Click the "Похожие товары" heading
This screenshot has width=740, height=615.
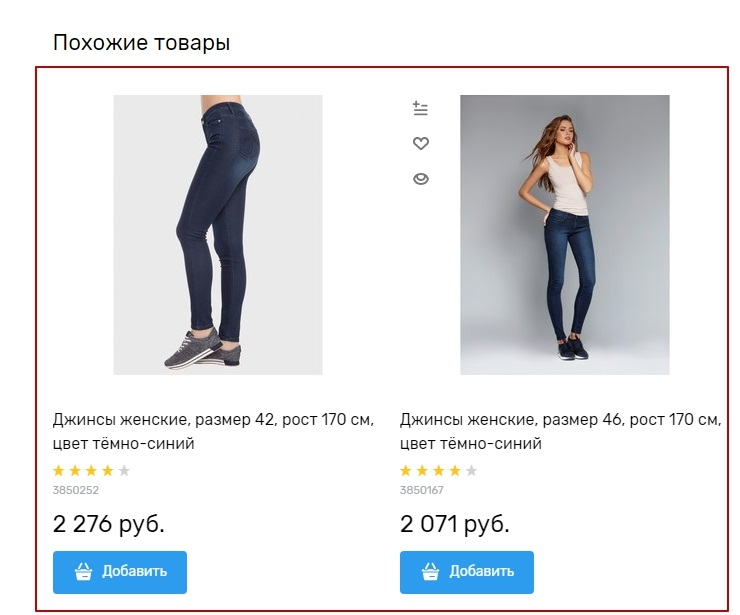(141, 43)
